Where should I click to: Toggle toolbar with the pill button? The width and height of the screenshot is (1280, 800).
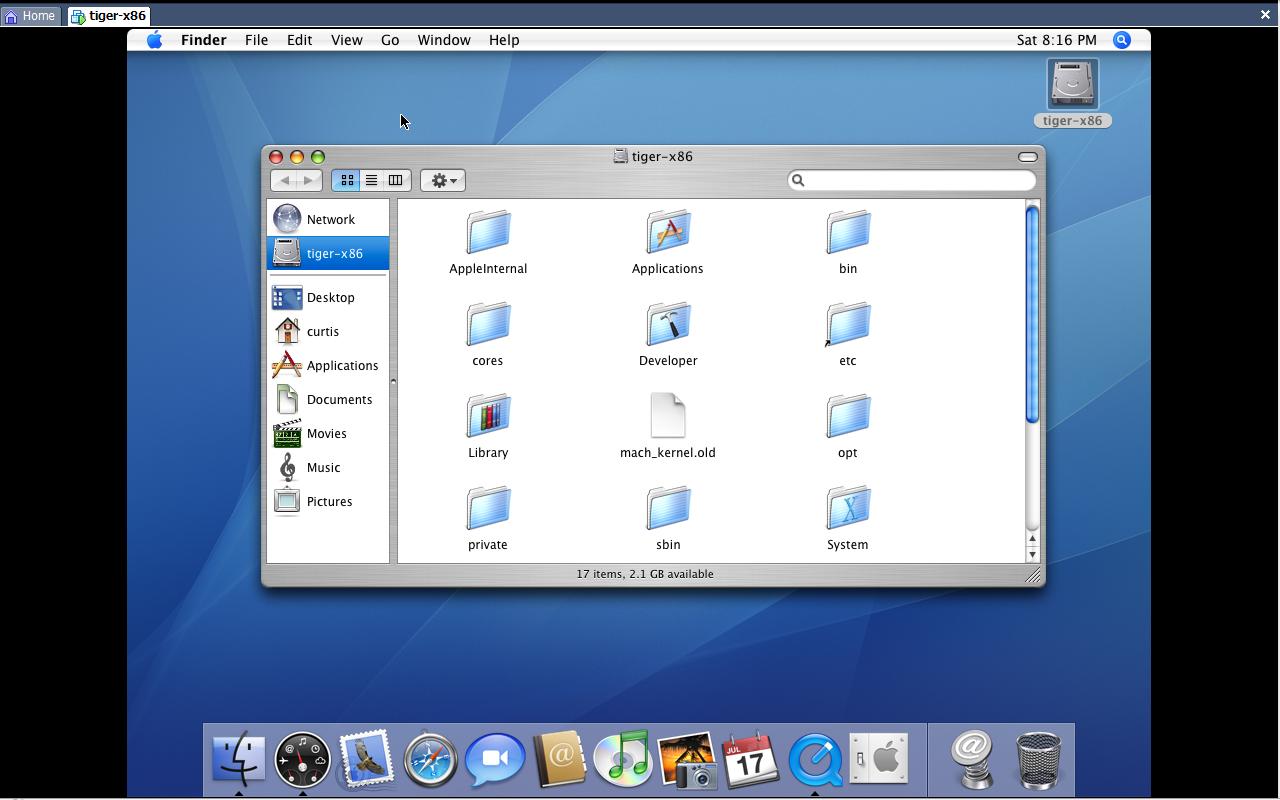[x=1027, y=157]
